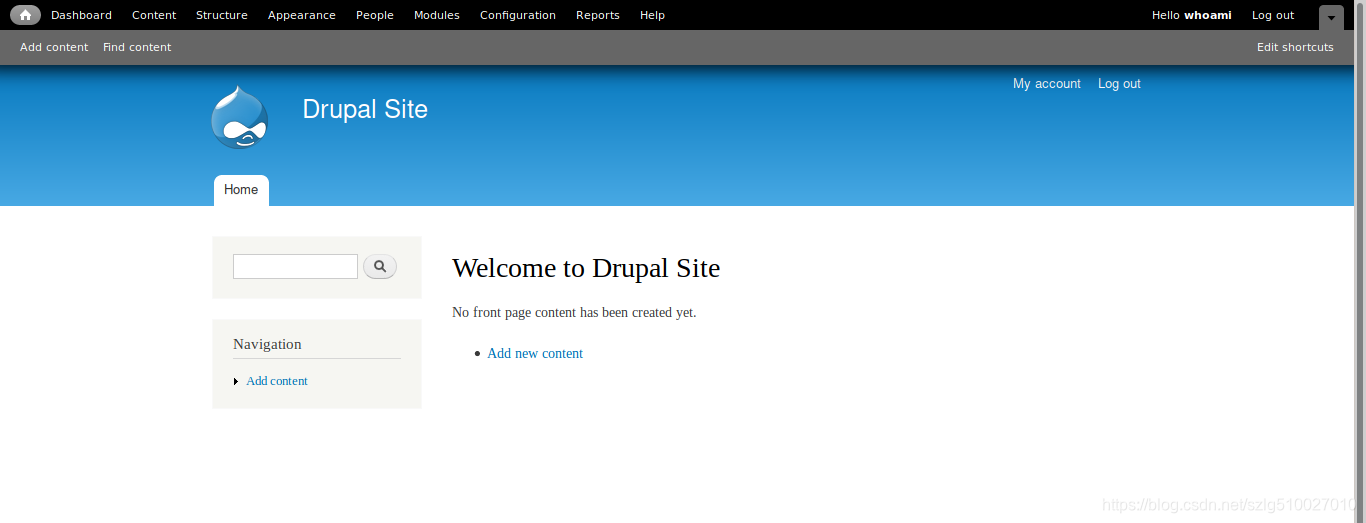Open the People menu
1366x523 pixels.
pyautogui.click(x=375, y=15)
